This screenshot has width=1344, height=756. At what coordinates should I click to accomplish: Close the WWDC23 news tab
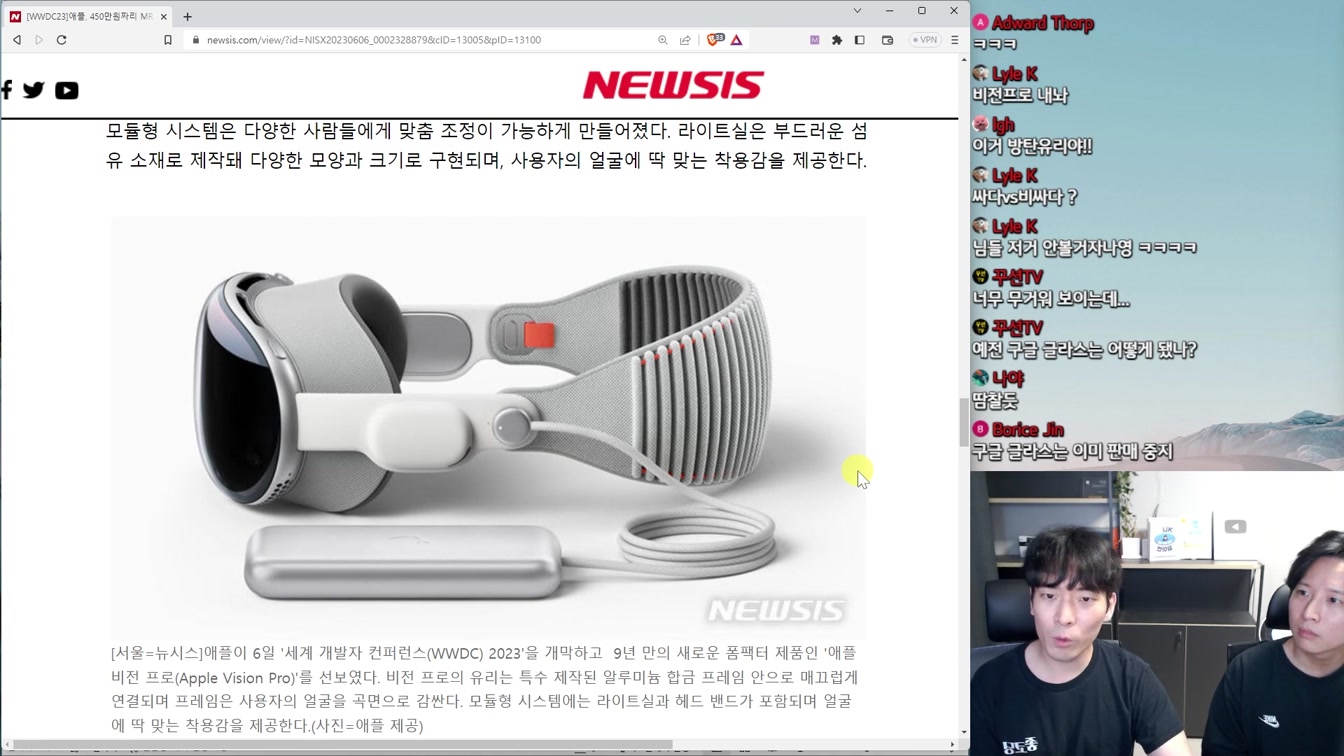164,17
